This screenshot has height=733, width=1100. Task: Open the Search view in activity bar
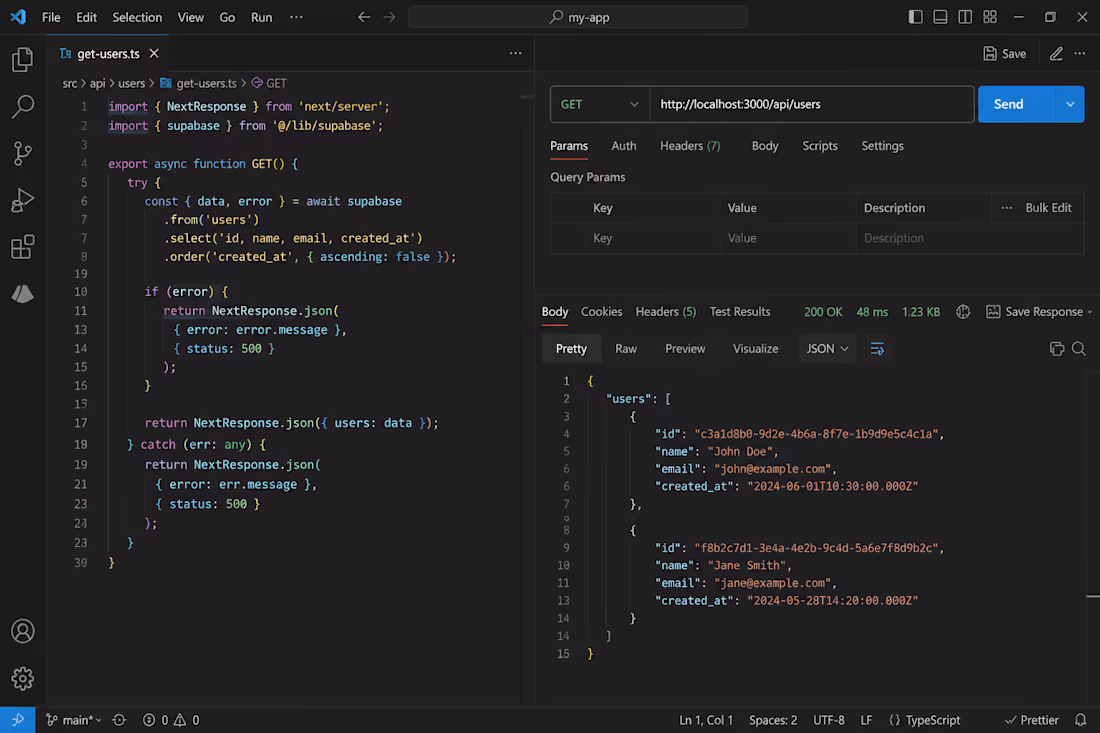tap(22, 107)
